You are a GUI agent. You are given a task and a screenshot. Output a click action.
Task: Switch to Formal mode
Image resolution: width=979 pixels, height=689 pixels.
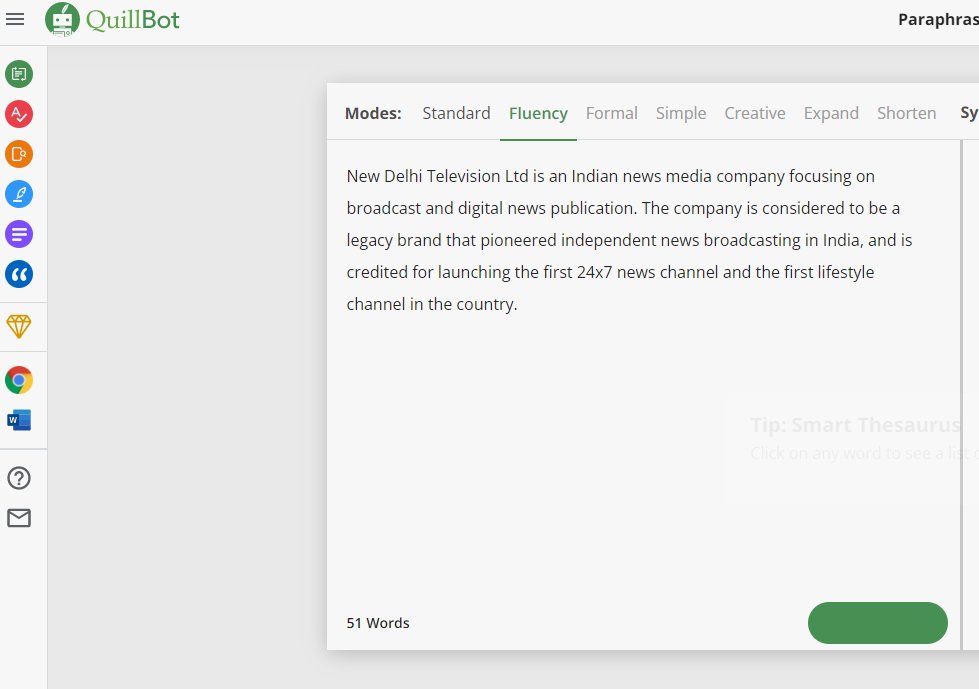[x=611, y=113]
